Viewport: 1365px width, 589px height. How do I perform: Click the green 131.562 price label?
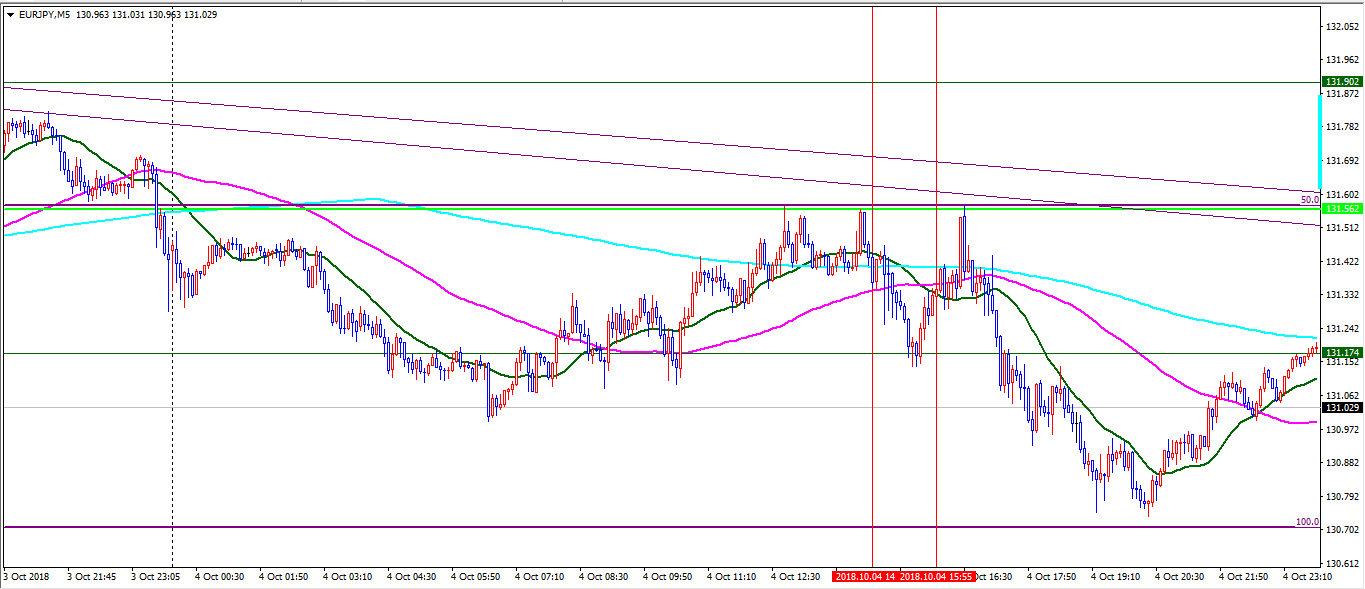1341,209
